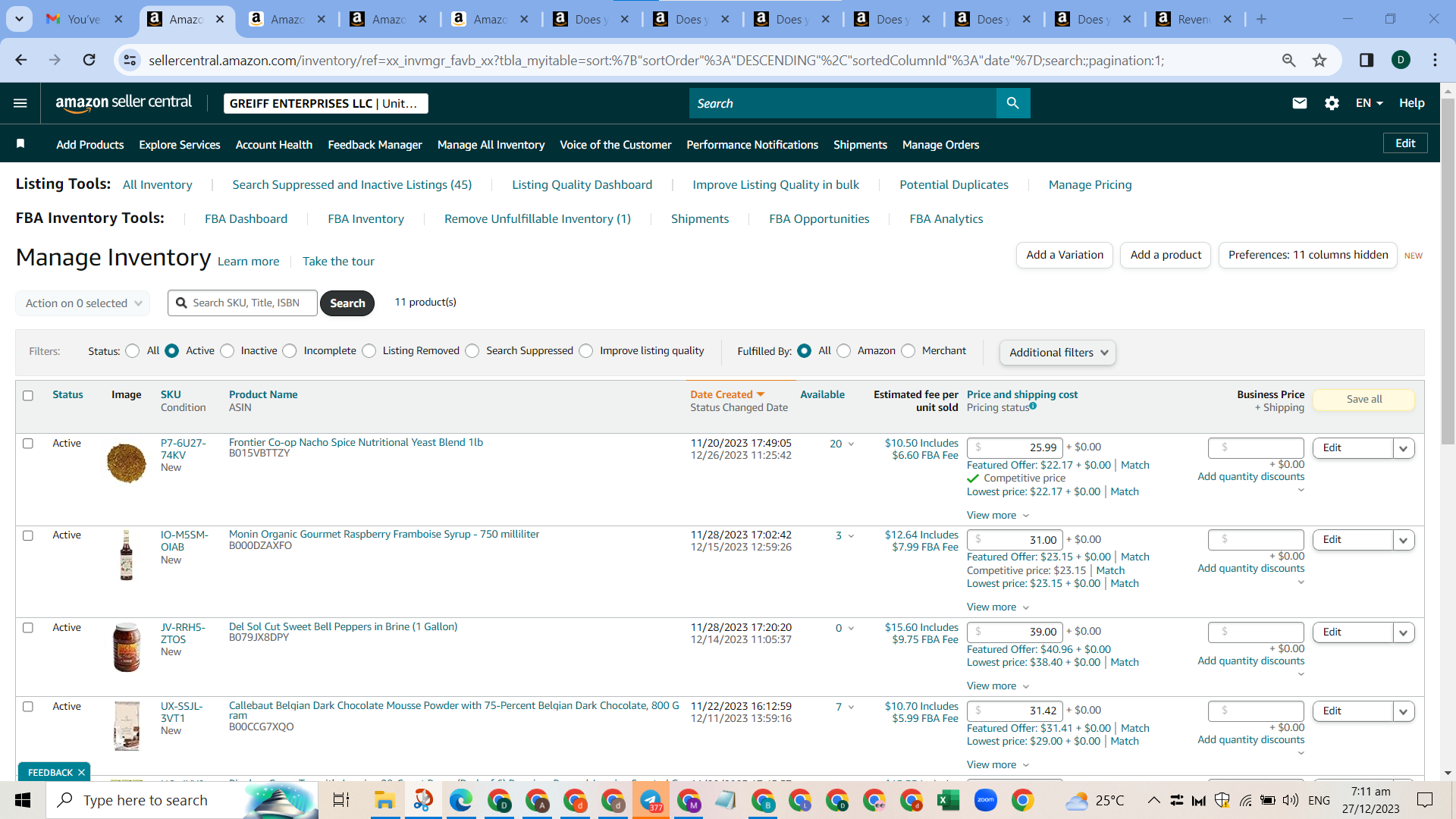Open a new browser tab with plus icon
1456x819 pixels.
1261,20
